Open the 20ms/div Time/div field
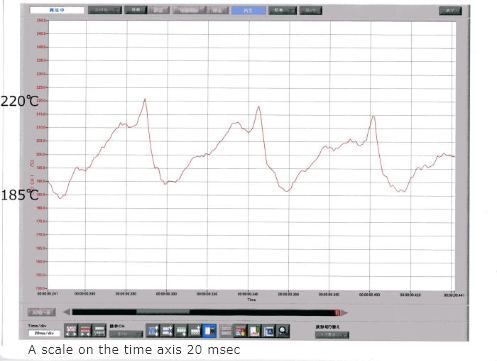This screenshot has width=497, height=361. click(44, 333)
